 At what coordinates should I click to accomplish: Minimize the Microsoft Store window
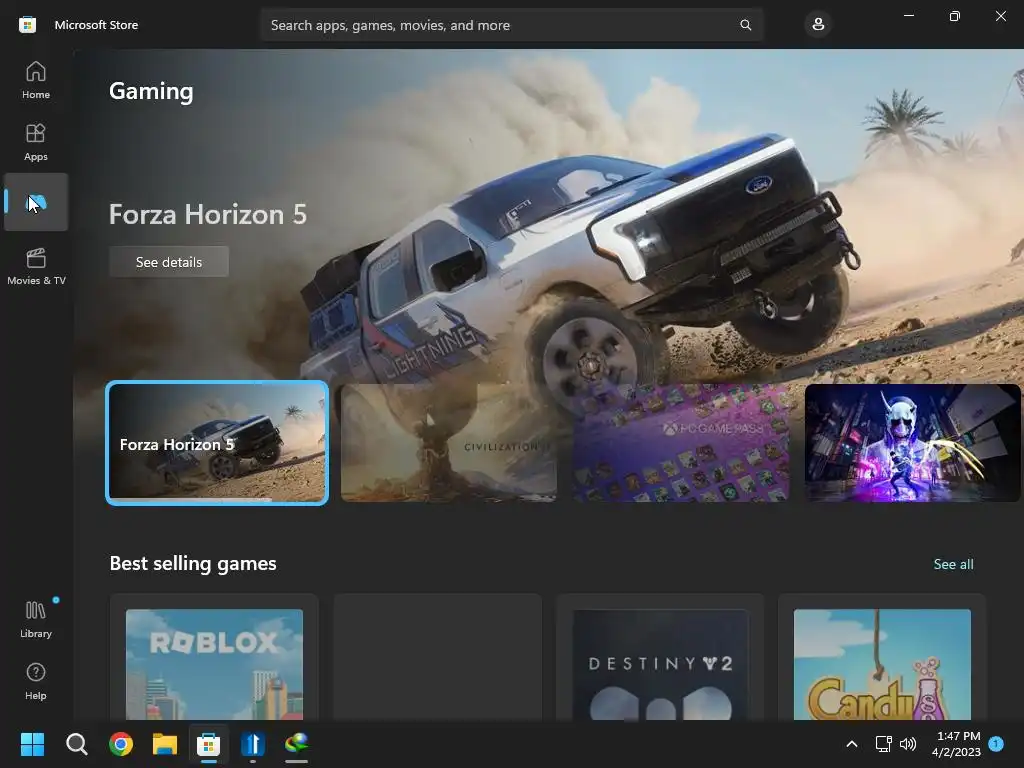click(x=908, y=16)
